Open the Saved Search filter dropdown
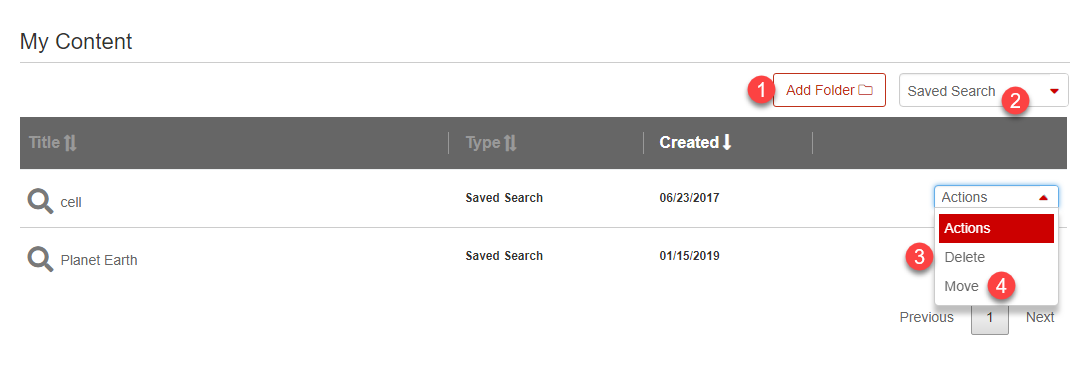Screen dimensions: 1087x375 [984, 91]
